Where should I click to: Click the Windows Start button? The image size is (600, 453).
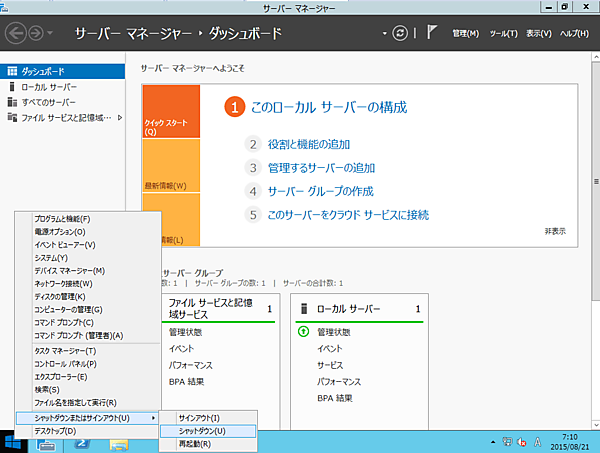(15, 443)
